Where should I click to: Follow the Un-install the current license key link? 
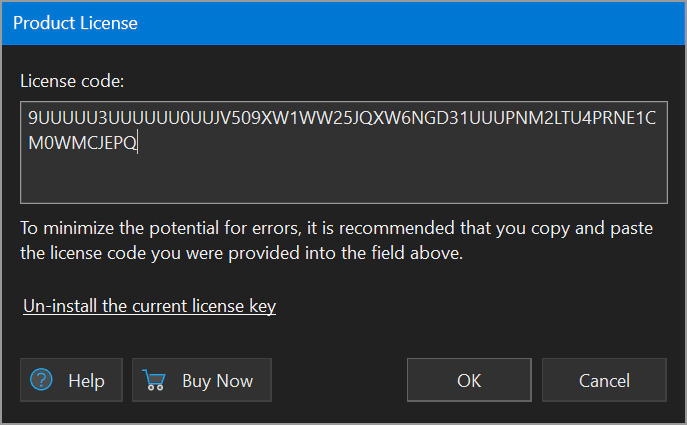pyautogui.click(x=149, y=306)
